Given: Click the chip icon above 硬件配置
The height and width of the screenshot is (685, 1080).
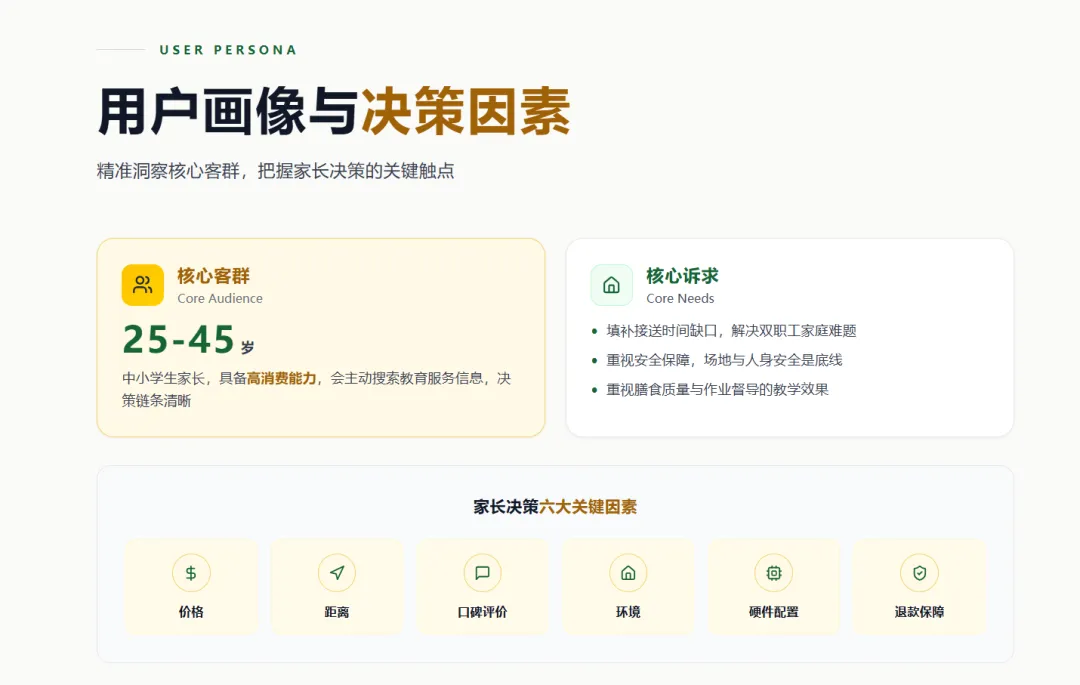Looking at the screenshot, I should click(773, 573).
